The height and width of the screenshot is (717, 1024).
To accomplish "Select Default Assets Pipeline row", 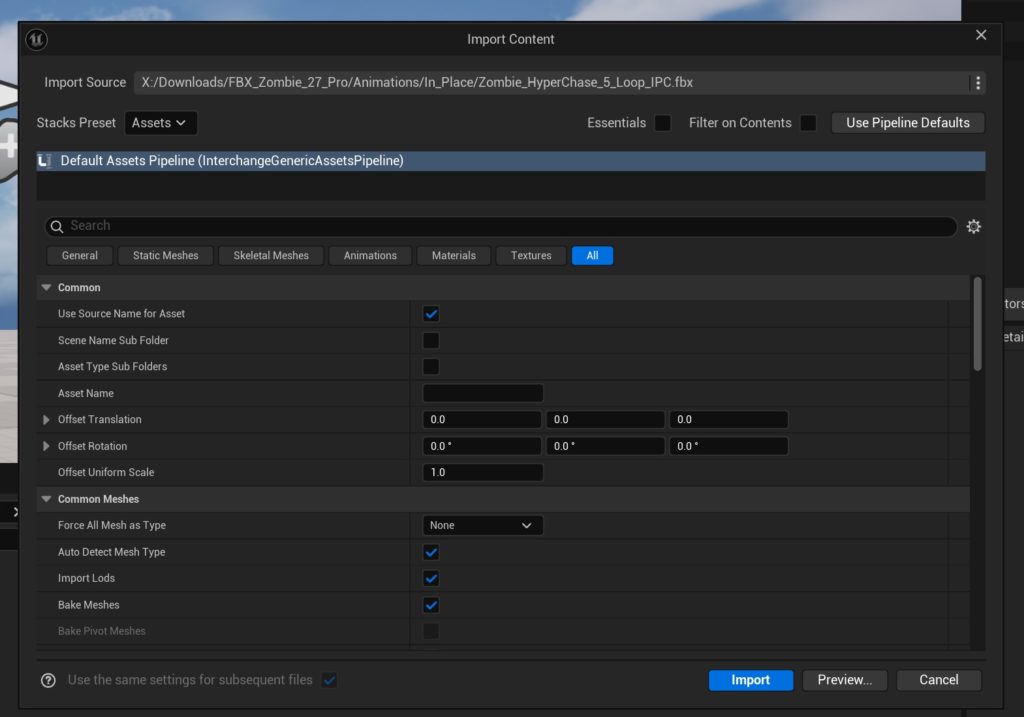I will click(x=511, y=161).
